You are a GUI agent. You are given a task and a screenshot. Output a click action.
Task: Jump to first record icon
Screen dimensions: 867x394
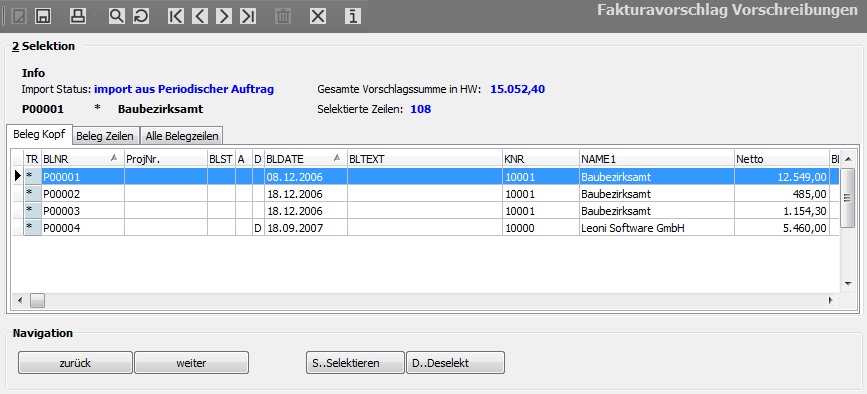[x=176, y=16]
